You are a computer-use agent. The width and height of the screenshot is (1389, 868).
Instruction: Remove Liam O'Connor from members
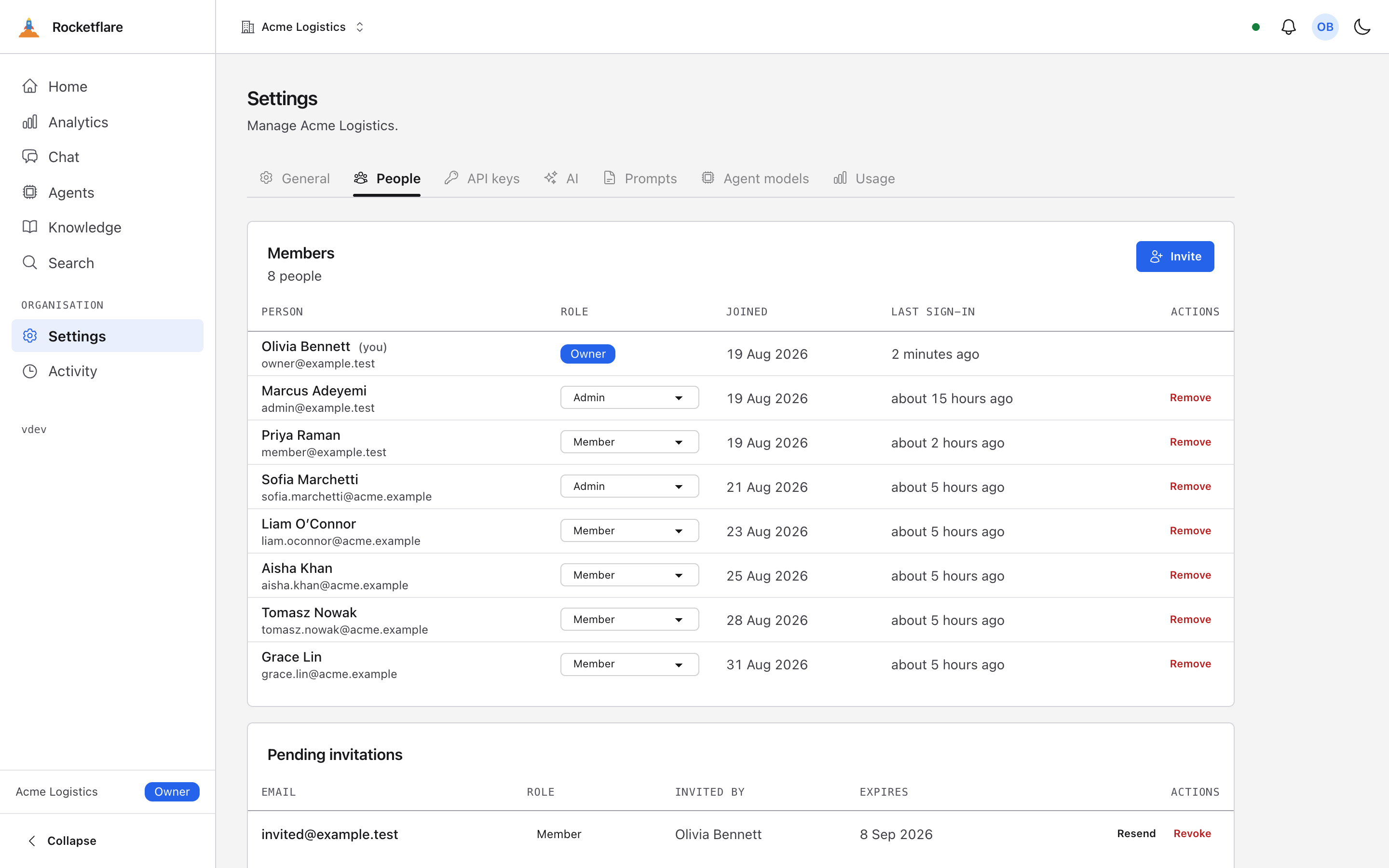pos(1190,531)
